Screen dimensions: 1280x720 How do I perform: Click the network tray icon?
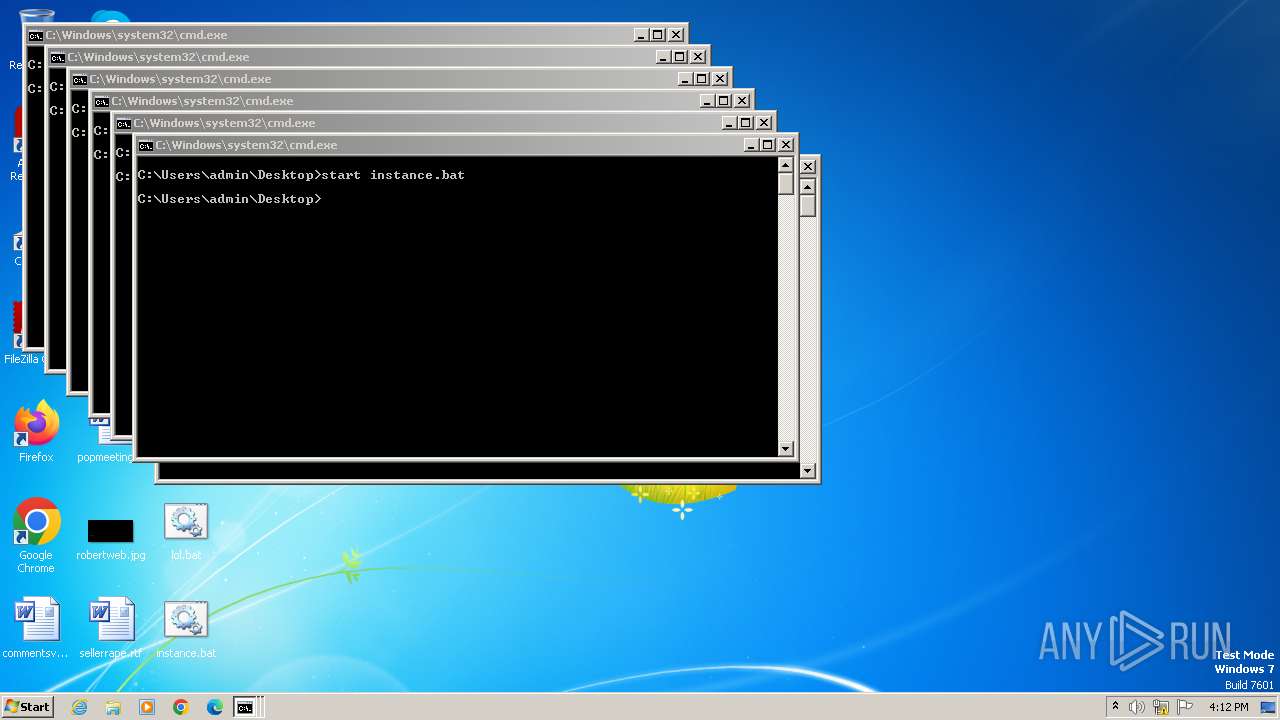(x=1161, y=707)
